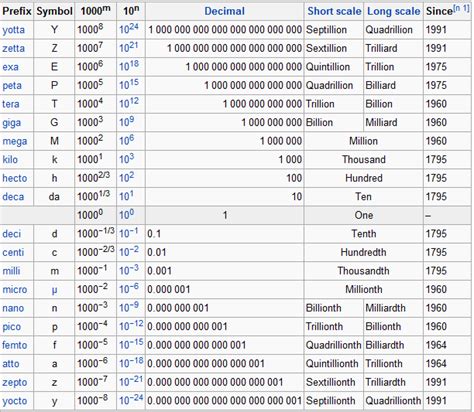The height and width of the screenshot is (412, 474).
Task: Select the Thousand scale cell
Action: [x=364, y=160]
